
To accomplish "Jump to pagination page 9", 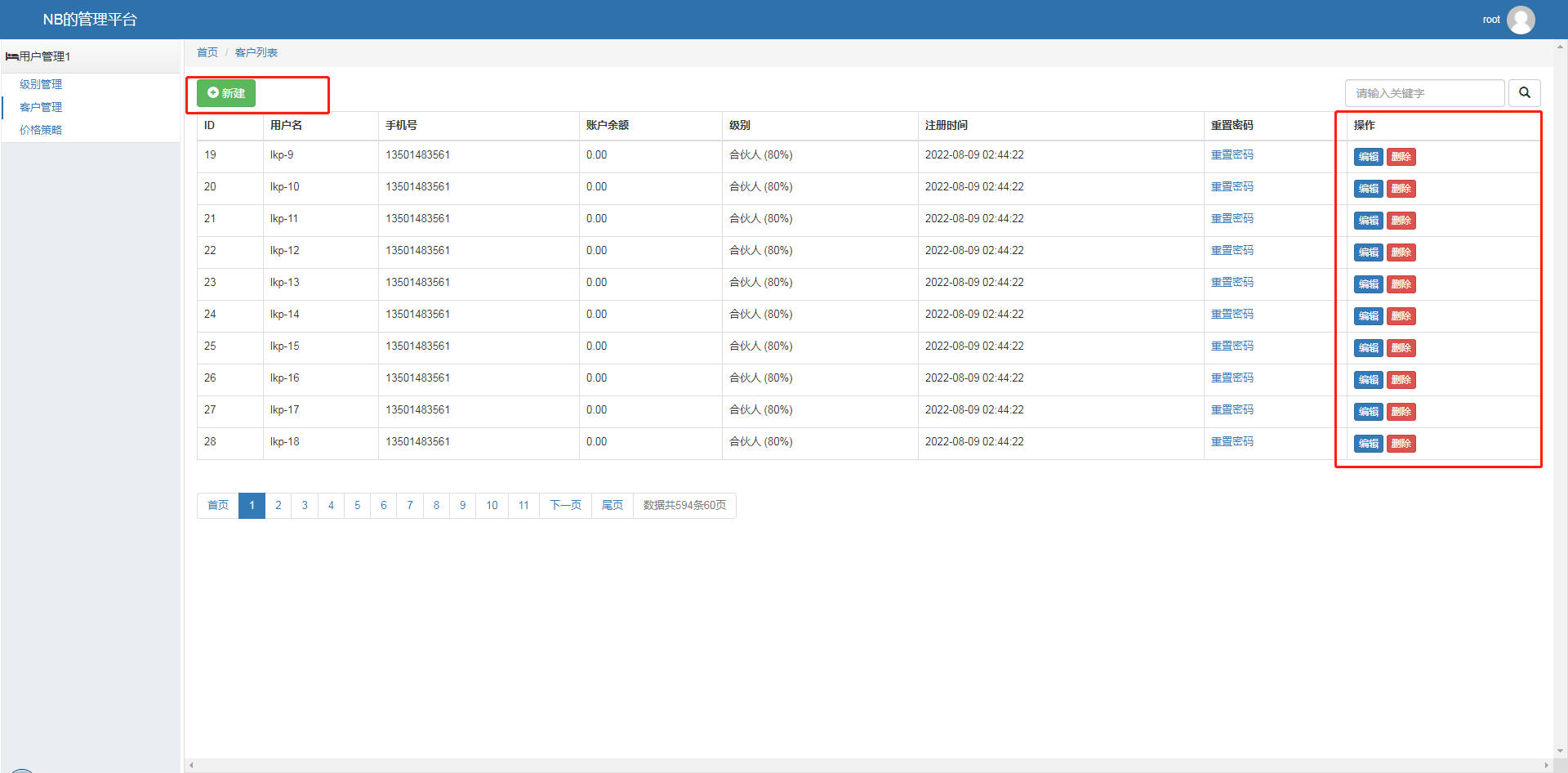I will (462, 505).
